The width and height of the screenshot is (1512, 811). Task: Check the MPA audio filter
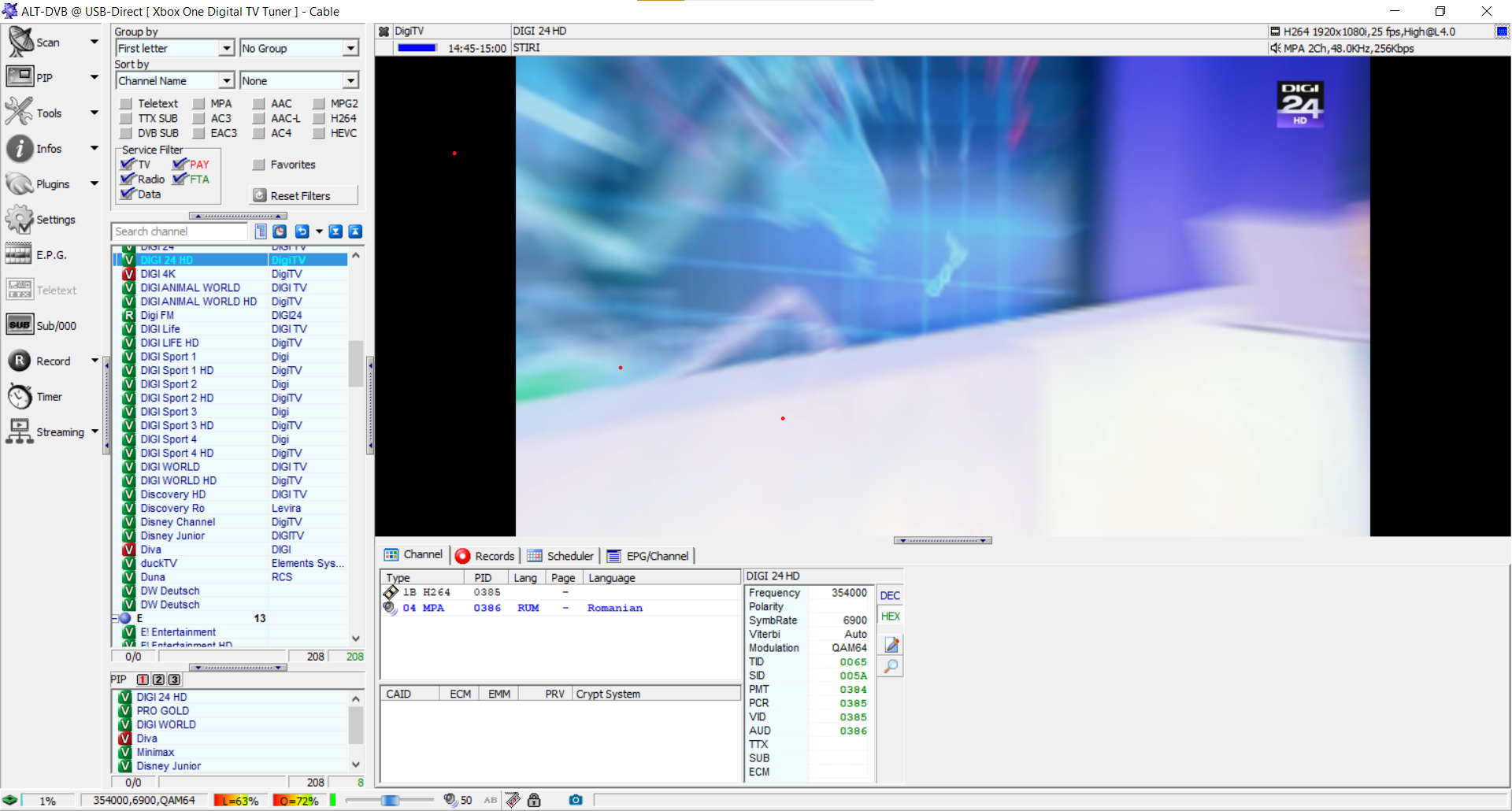199,103
